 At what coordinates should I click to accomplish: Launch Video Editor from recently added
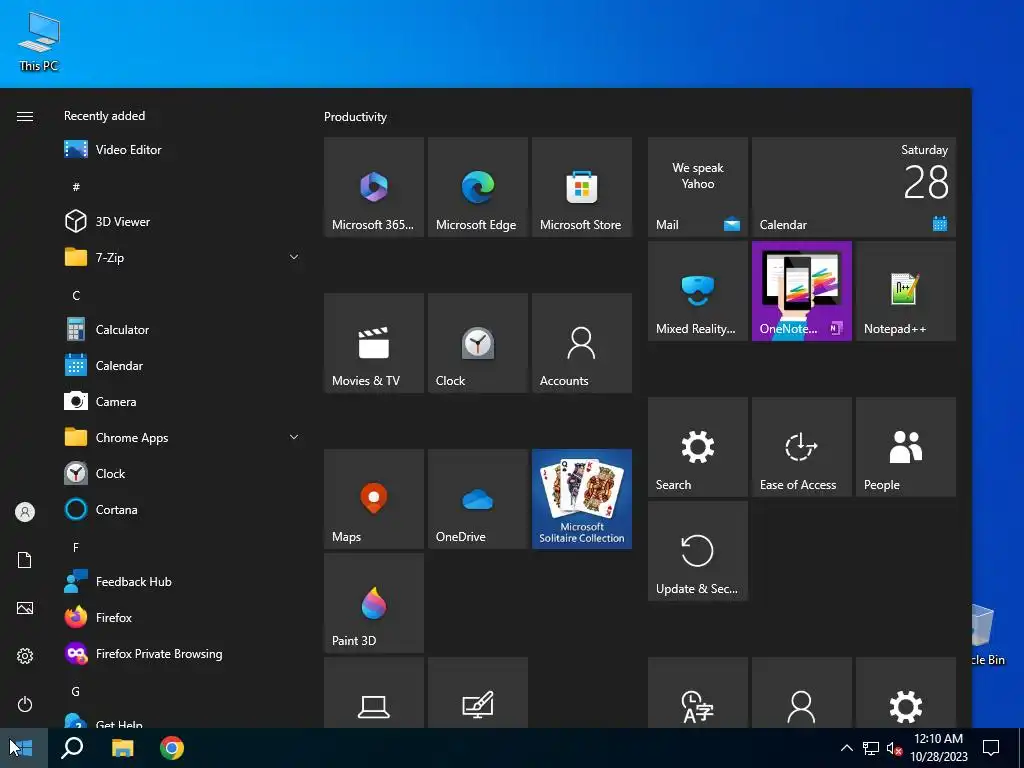coord(182,150)
